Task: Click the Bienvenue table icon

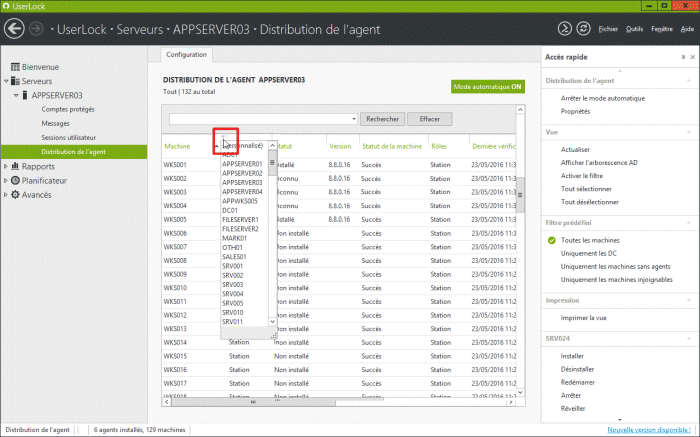Action: [x=15, y=67]
